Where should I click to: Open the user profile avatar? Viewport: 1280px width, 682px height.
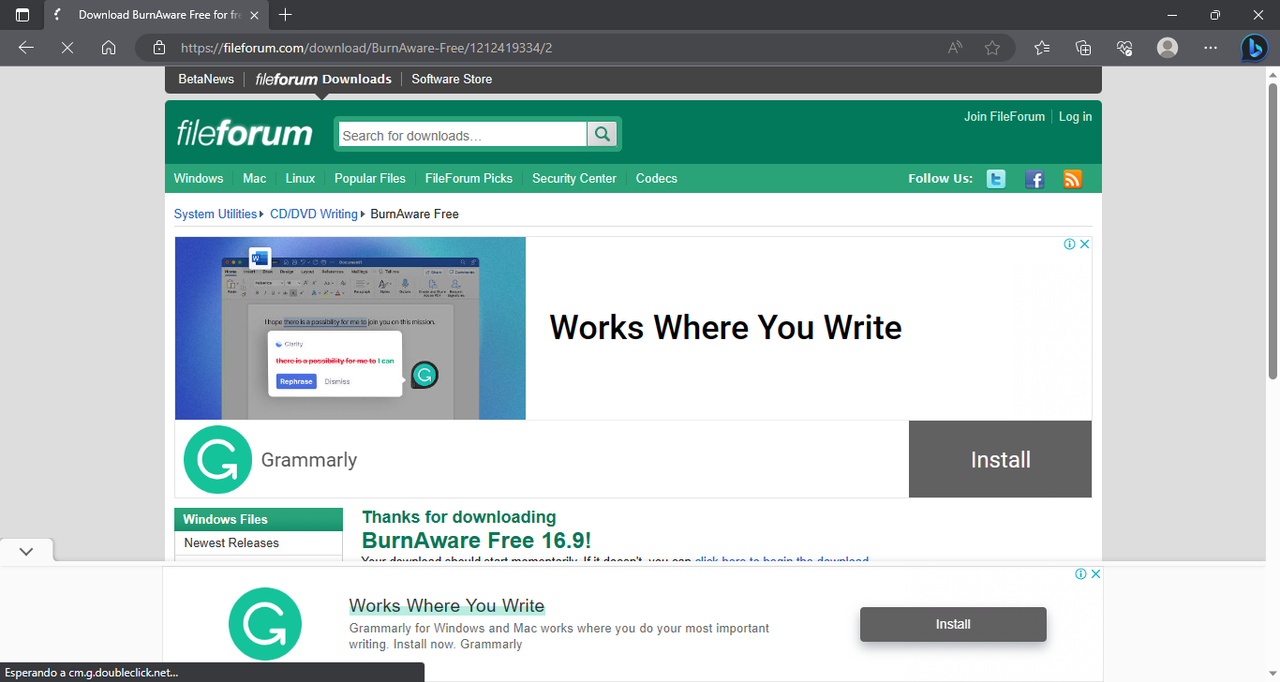pyautogui.click(x=1167, y=47)
